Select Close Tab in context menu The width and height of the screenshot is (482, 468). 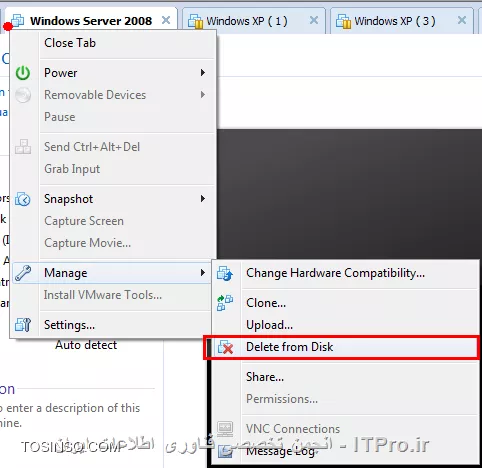tap(112, 43)
